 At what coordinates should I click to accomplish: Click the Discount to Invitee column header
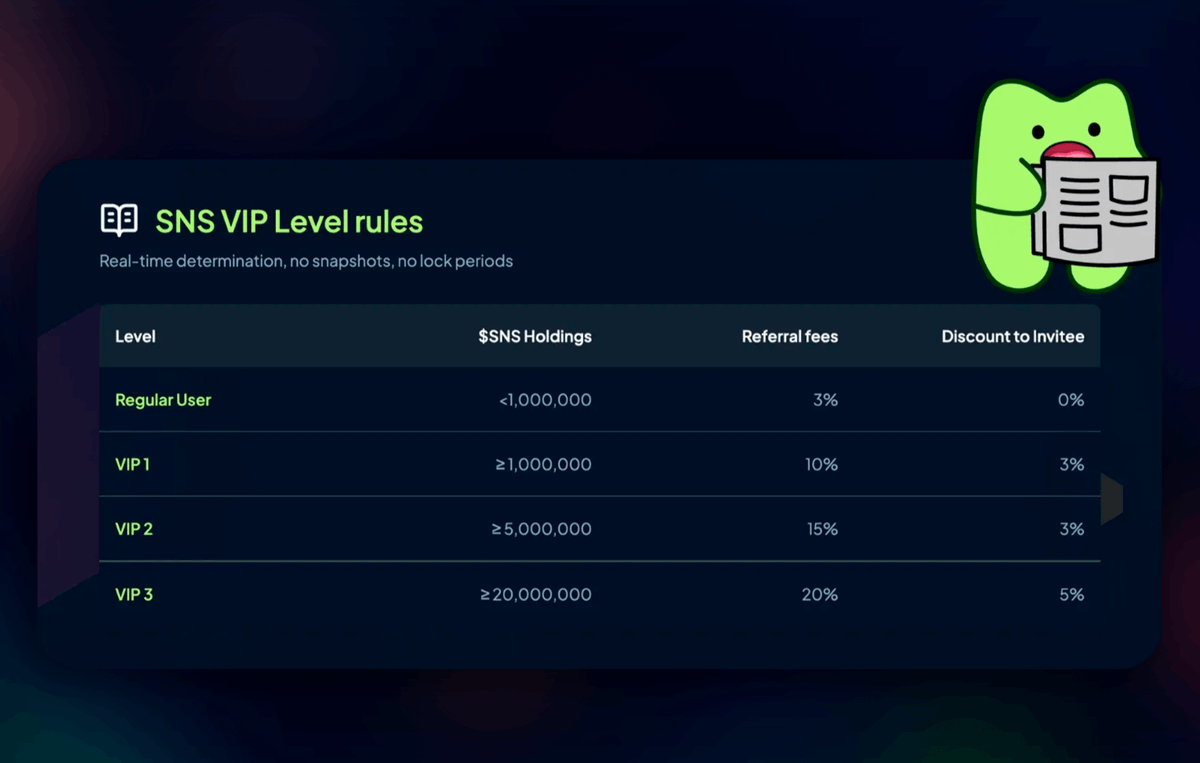tap(1013, 336)
